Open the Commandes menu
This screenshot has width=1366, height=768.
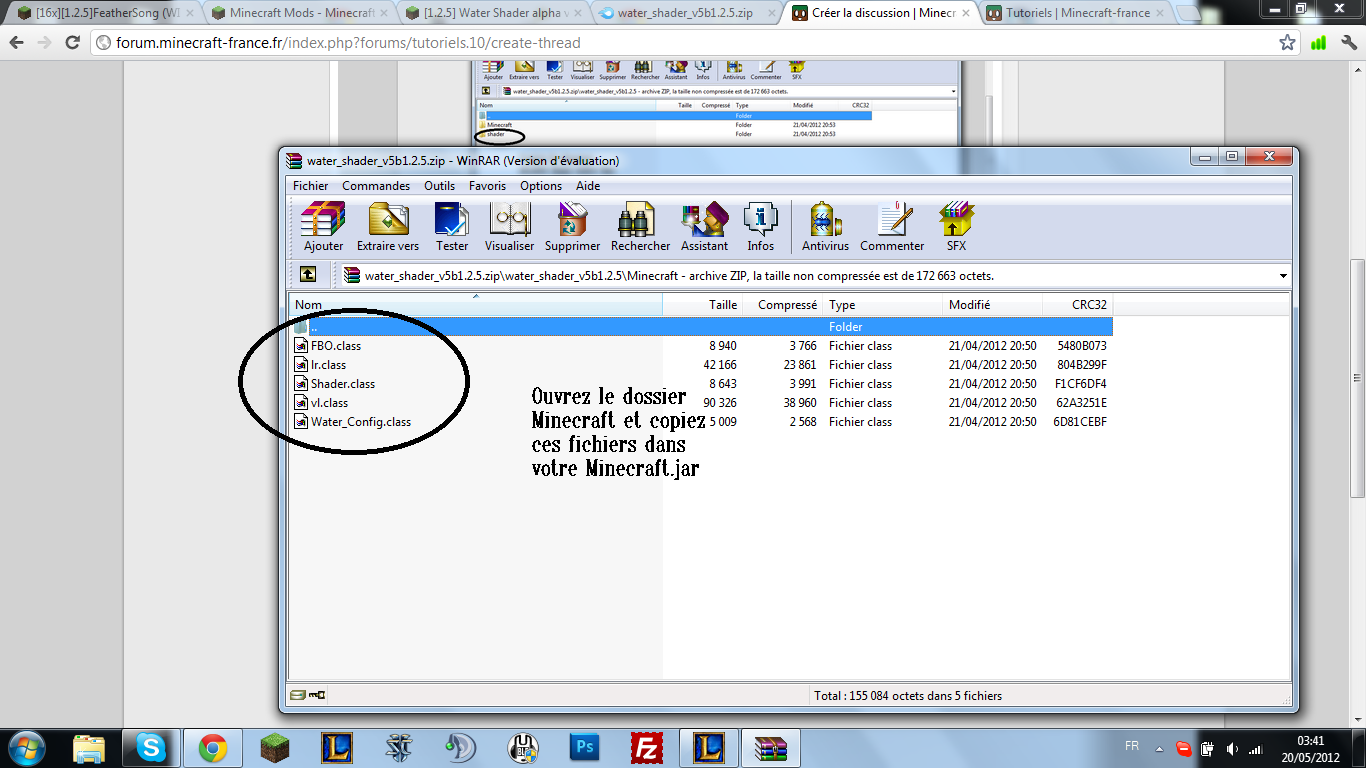(376, 186)
